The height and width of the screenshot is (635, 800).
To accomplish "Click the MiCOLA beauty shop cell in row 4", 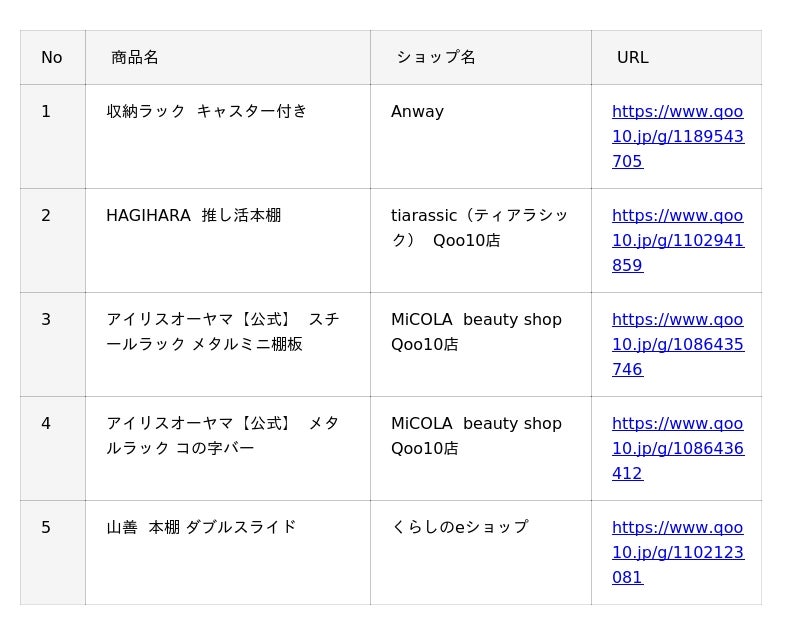I will (x=481, y=449).
